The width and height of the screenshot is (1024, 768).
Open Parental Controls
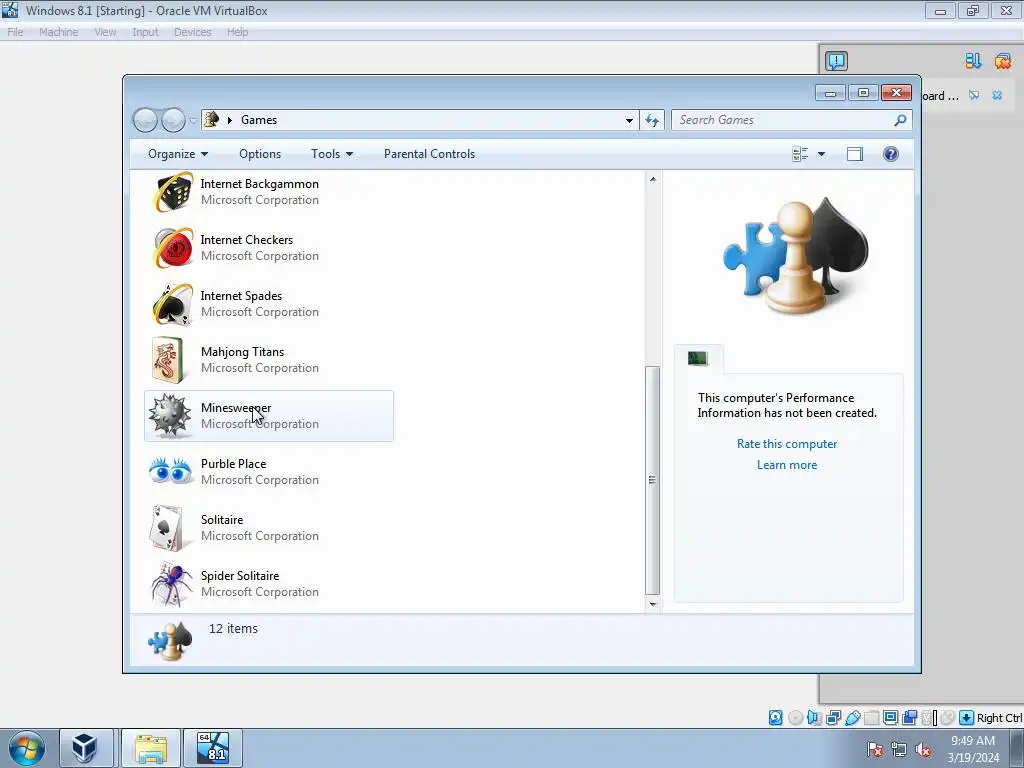pos(429,154)
